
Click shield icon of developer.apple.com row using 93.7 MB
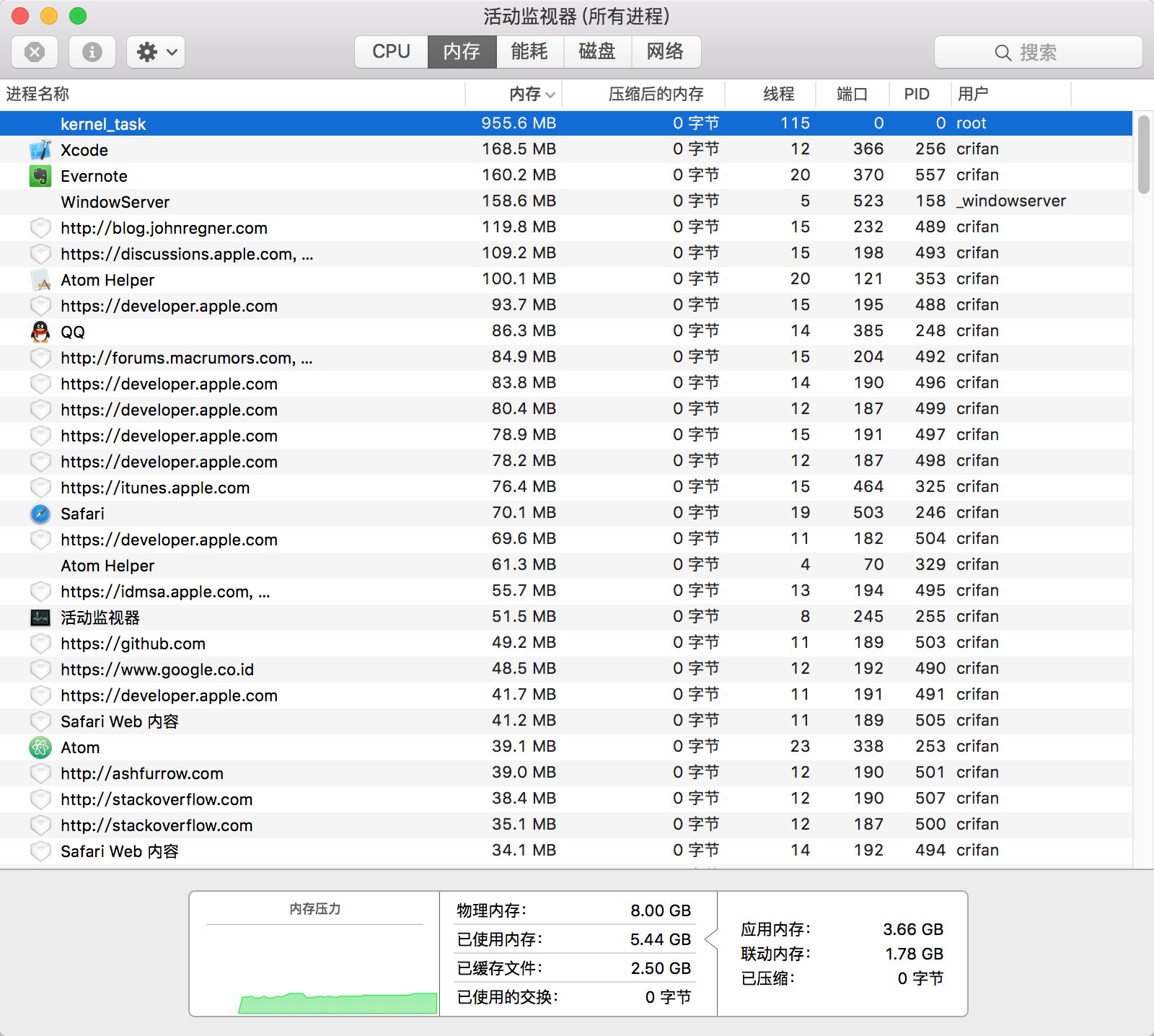tap(40, 306)
